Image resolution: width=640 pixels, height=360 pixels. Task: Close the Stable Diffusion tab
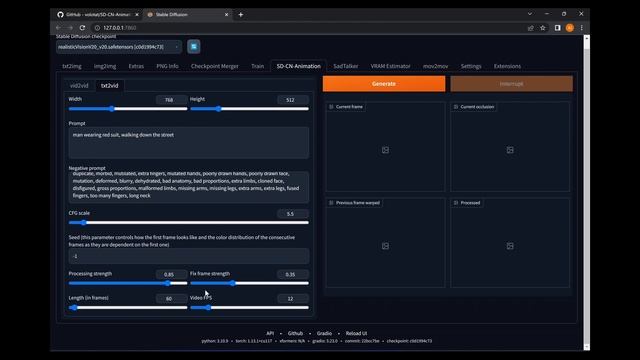click(227, 15)
